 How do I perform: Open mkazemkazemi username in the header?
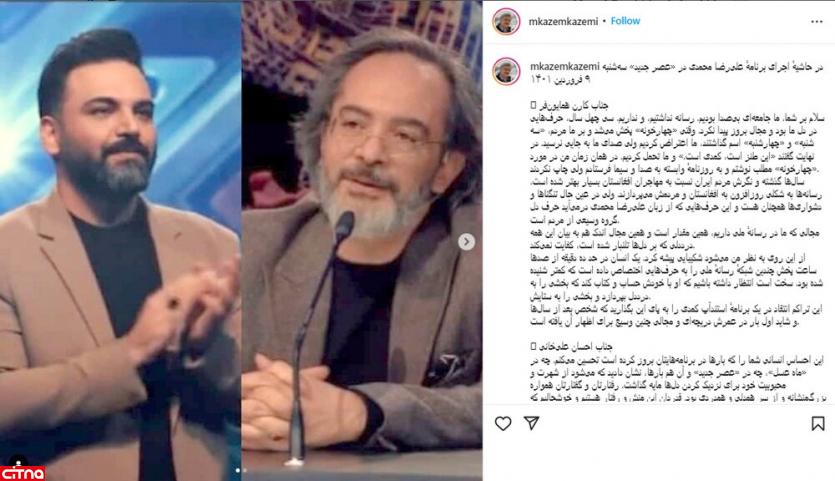[x=563, y=21]
